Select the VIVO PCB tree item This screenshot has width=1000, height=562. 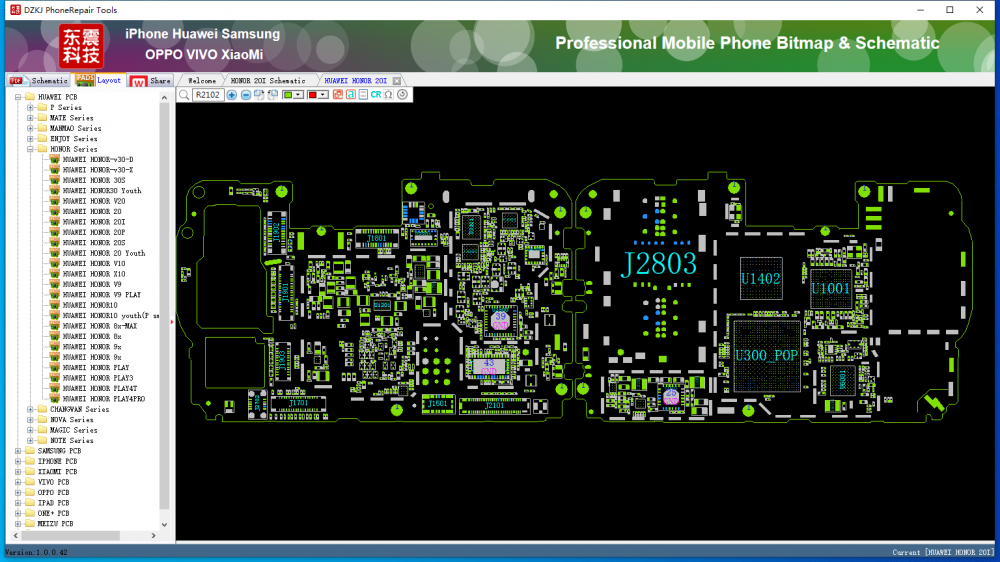(53, 482)
